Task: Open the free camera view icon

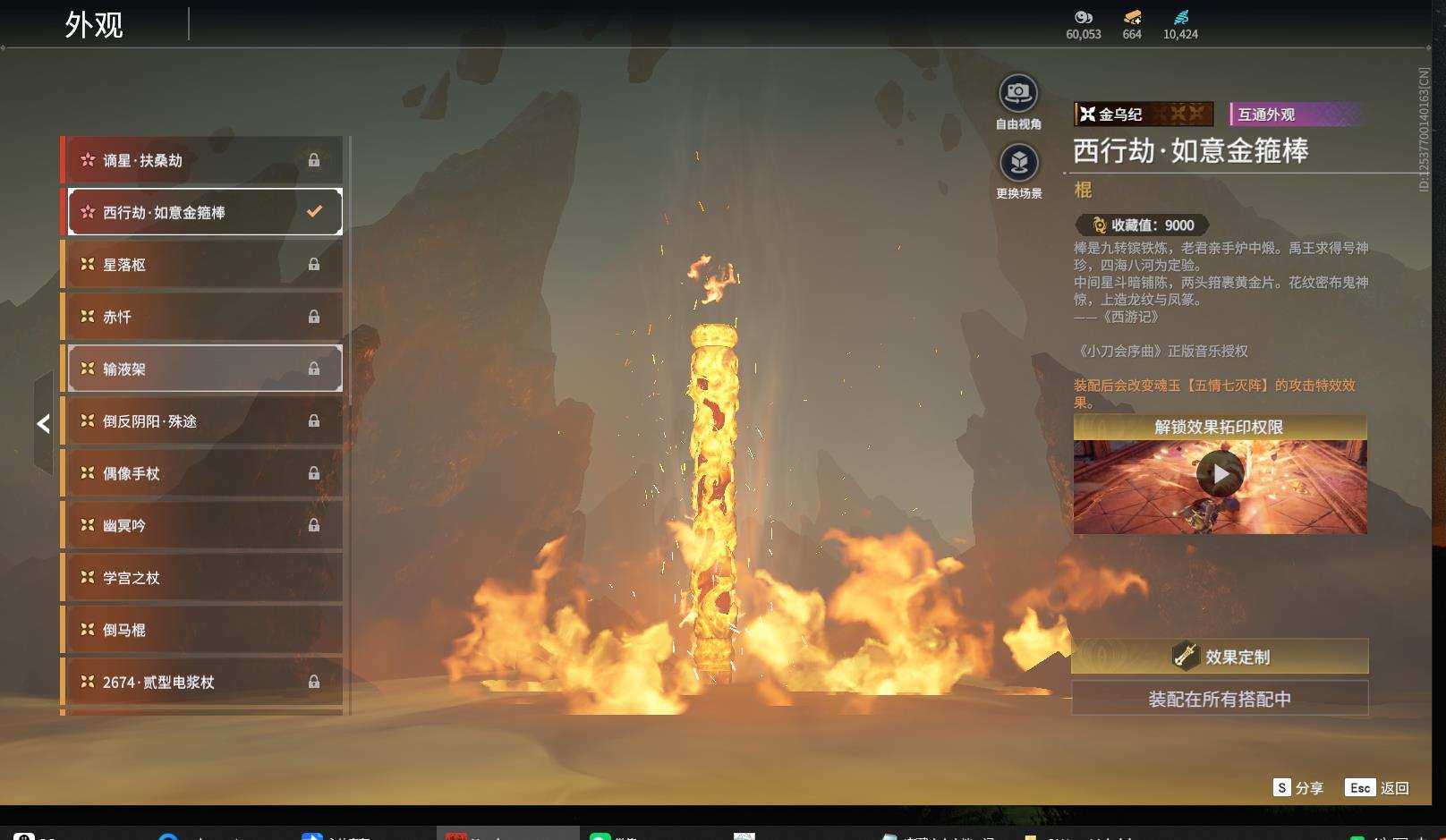Action: pos(1018,93)
